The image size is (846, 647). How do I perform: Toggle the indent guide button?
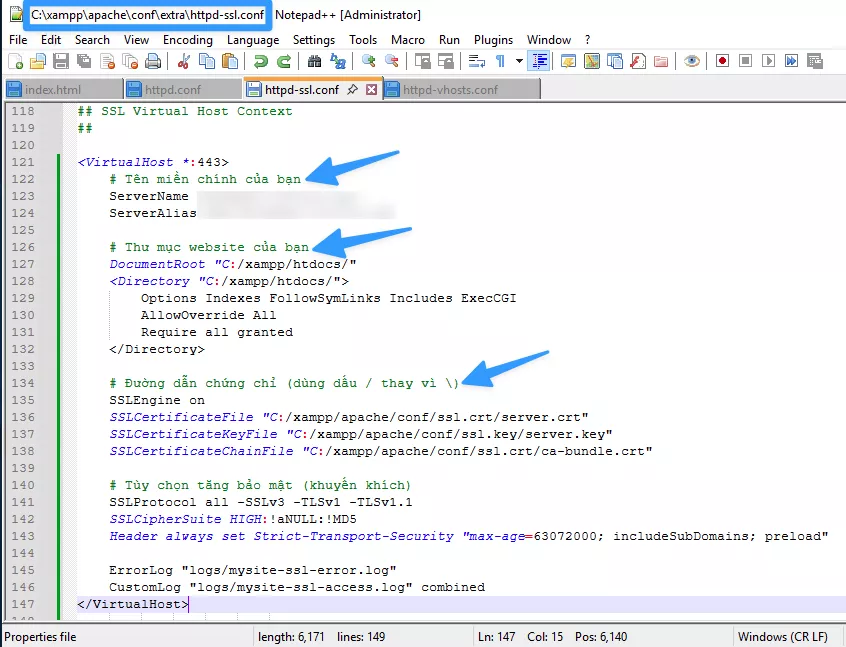540,61
